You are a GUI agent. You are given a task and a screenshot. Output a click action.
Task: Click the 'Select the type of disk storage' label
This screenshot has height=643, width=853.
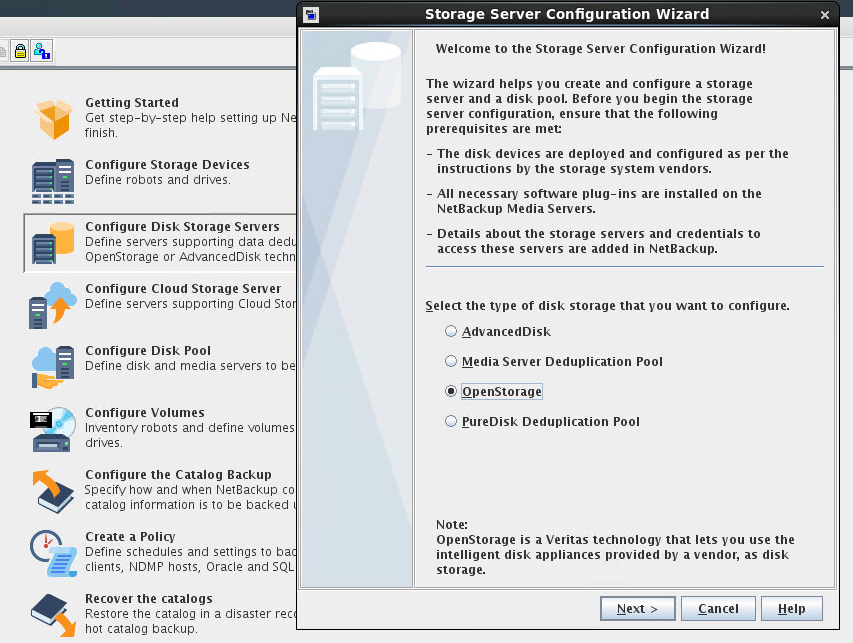(607, 306)
